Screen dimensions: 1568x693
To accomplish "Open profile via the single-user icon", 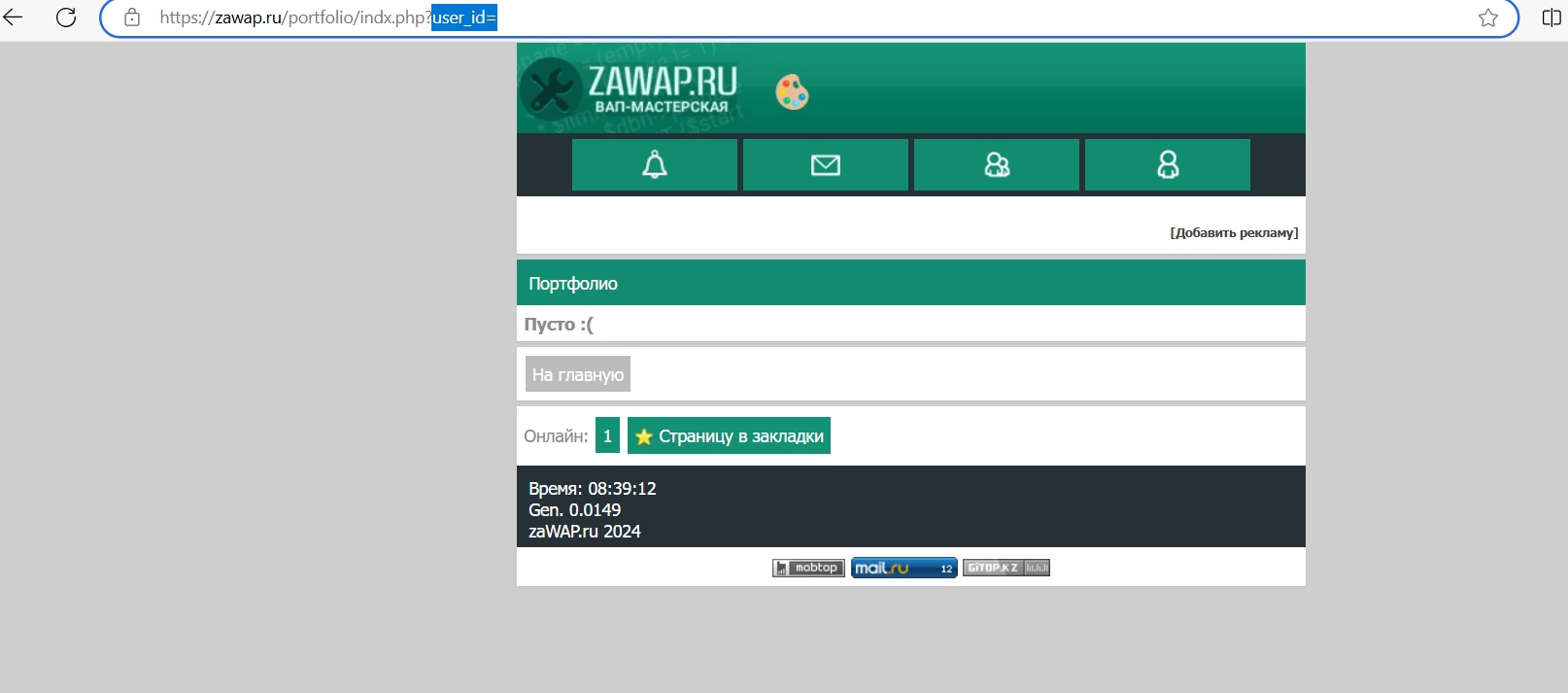I will click(x=1168, y=165).
